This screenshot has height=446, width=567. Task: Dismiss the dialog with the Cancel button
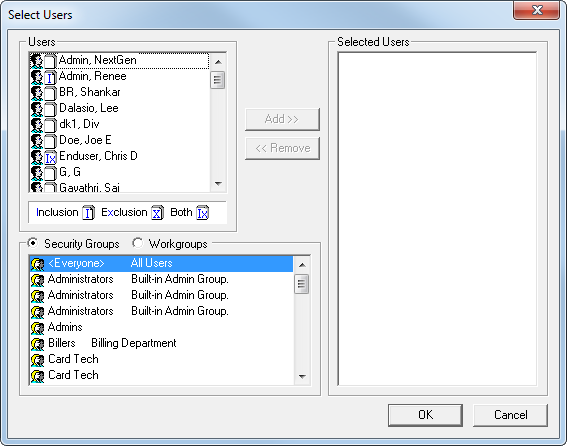tap(510, 415)
